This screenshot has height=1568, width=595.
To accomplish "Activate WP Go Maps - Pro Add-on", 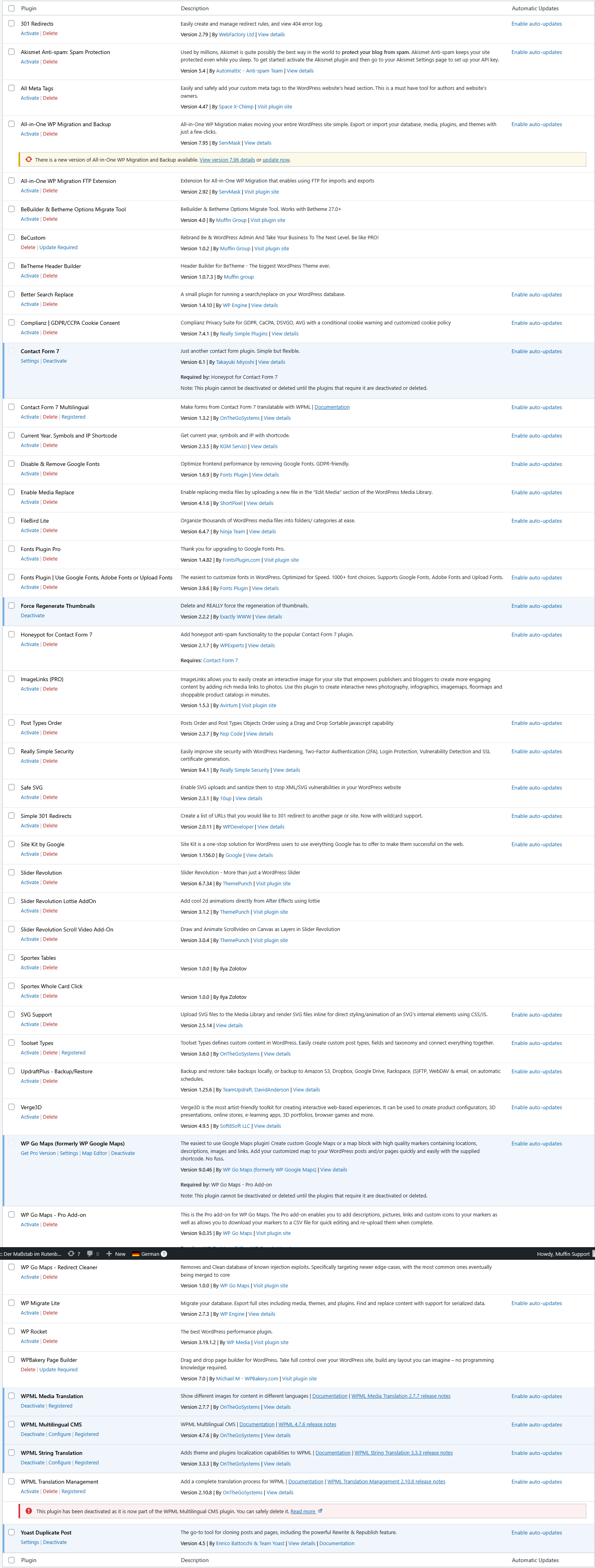I will [29, 1224].
